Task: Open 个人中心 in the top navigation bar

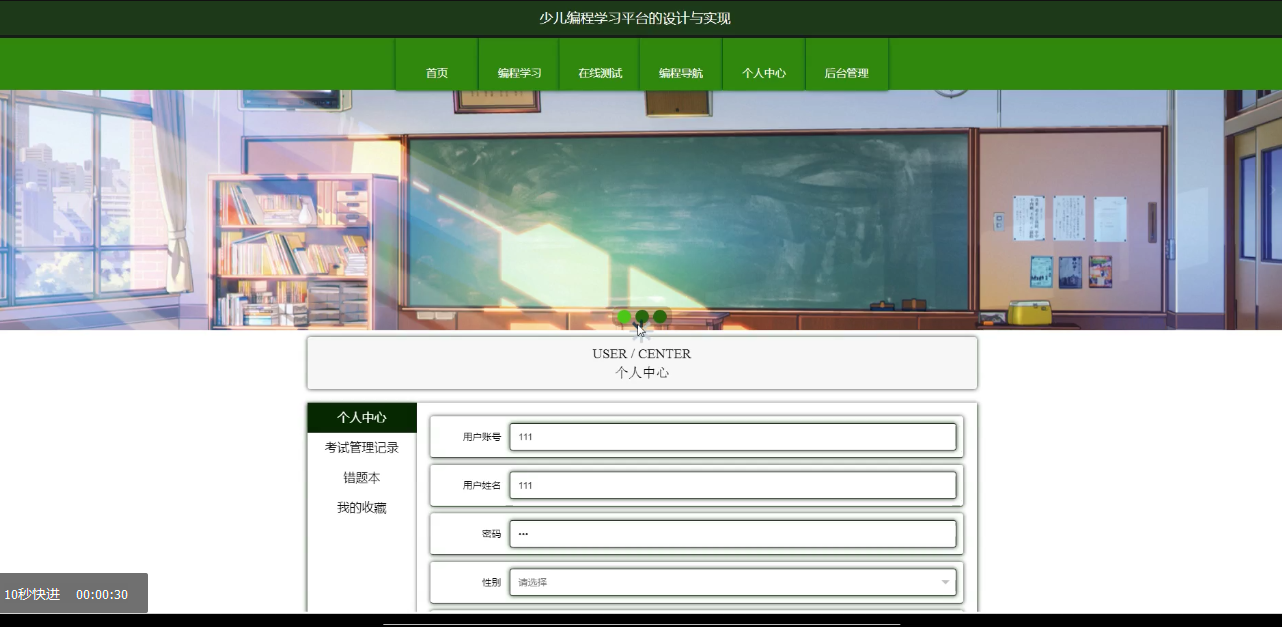Action: [x=763, y=65]
